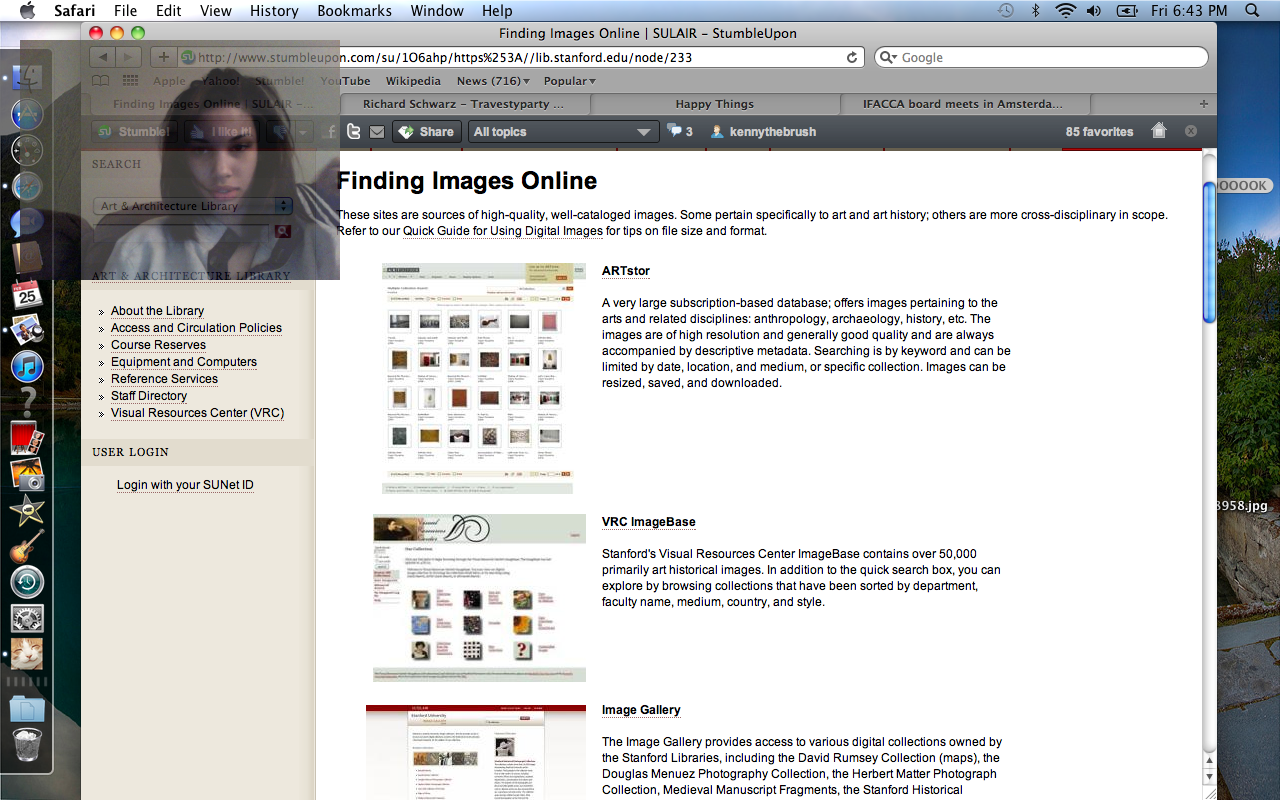Expand the News (716) bookmarks folder
The image size is (1280, 800).
(x=488, y=81)
